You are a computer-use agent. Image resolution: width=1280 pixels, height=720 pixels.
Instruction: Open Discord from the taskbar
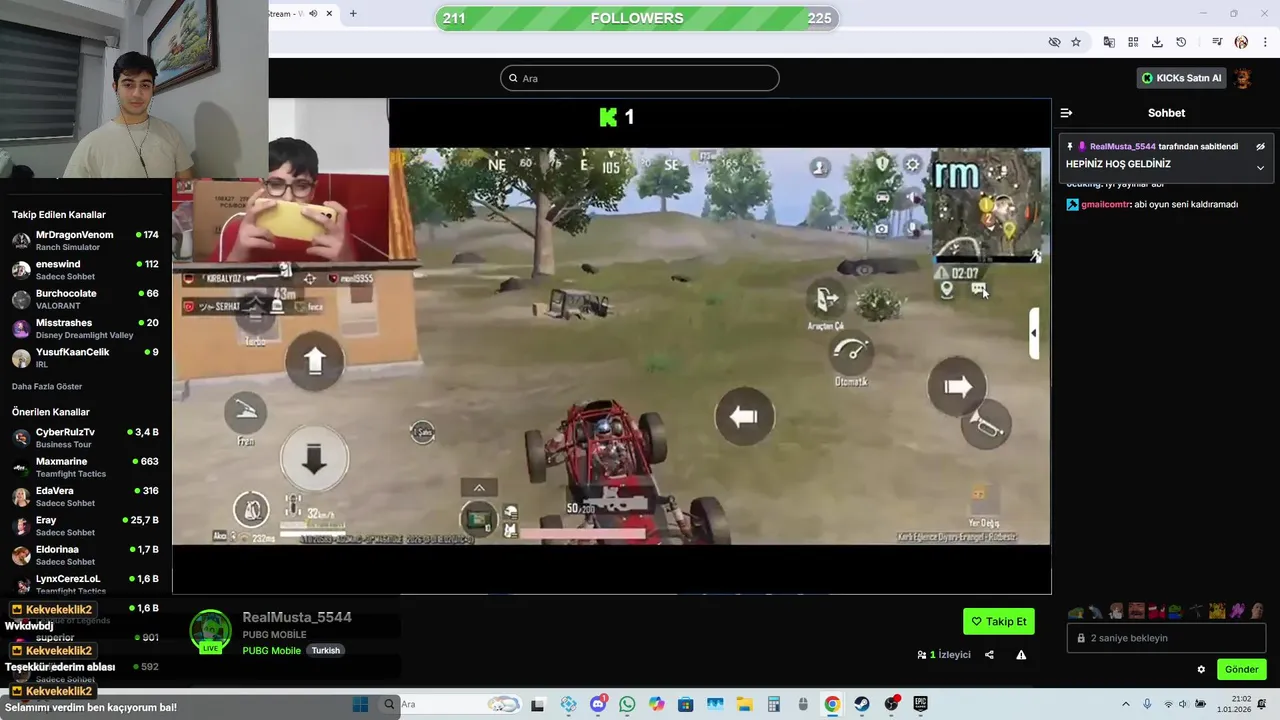coord(598,704)
